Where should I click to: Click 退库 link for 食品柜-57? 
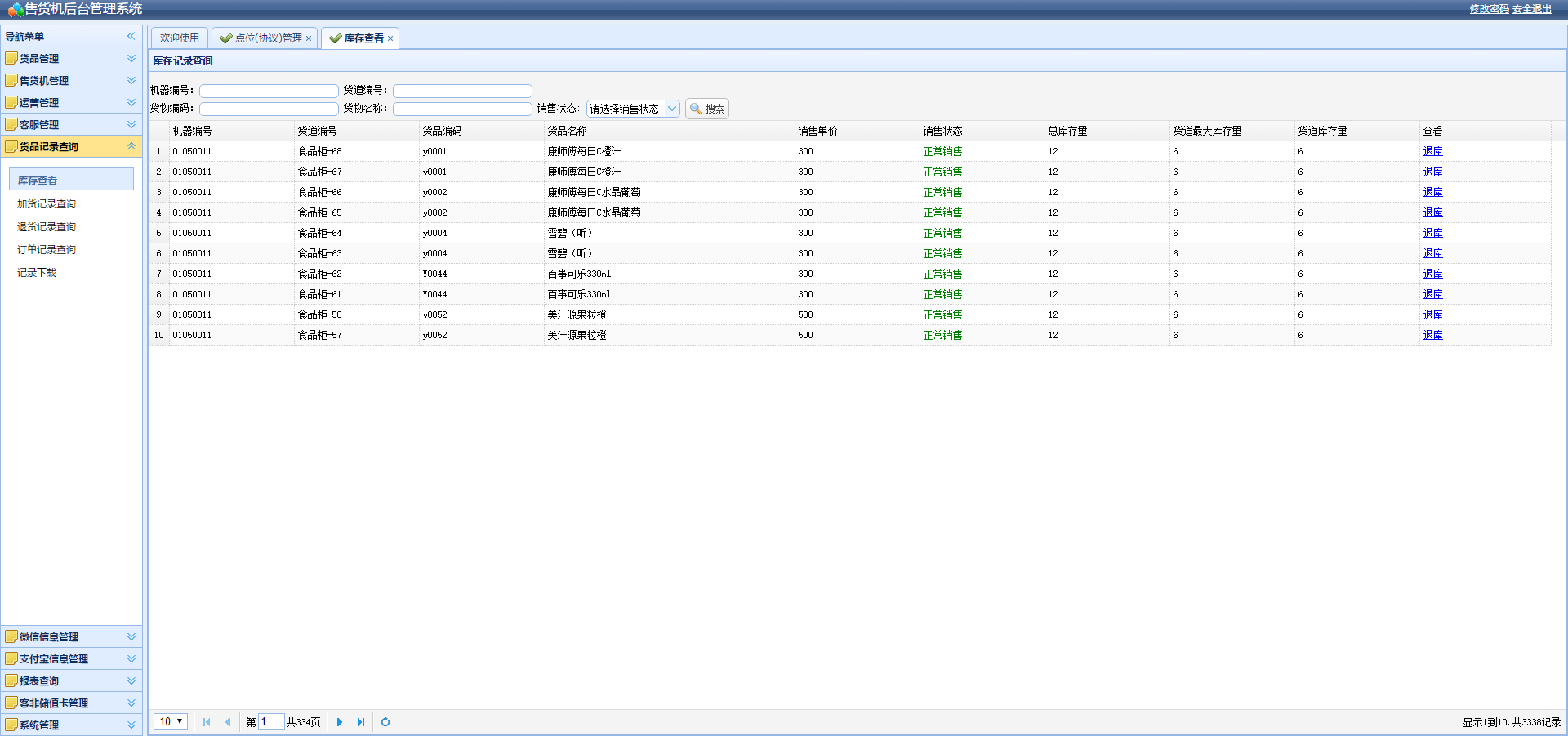pos(1433,335)
